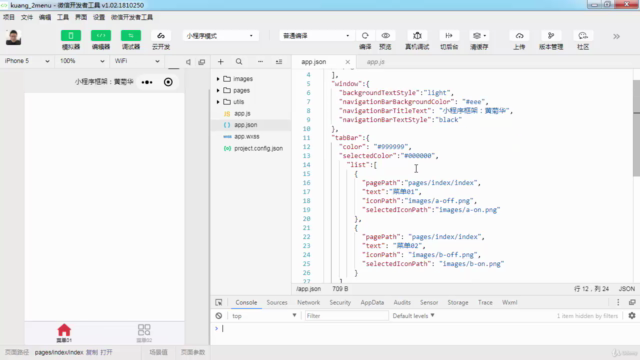Viewport: 640px width, 360px height.
Task: Open the compile mode dropdown
Action: point(316,36)
